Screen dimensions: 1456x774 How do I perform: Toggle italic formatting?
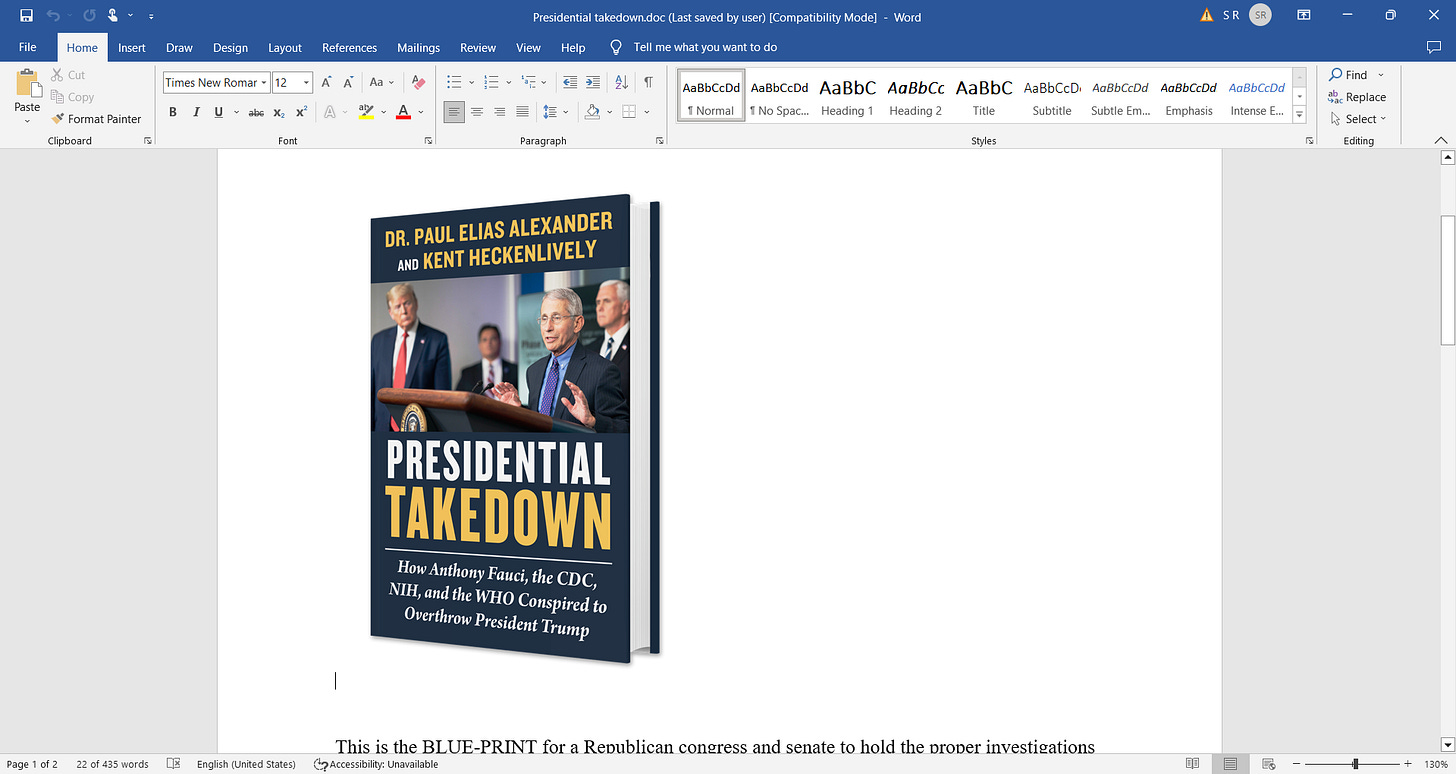196,112
